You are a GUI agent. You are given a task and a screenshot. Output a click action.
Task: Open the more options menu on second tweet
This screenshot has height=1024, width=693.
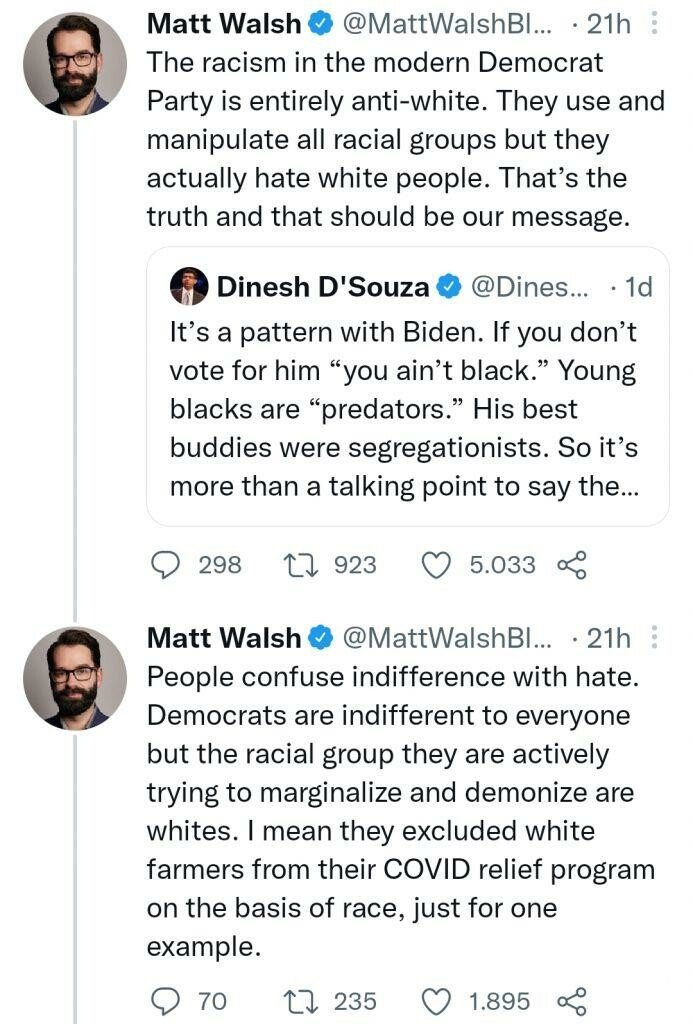(654, 638)
